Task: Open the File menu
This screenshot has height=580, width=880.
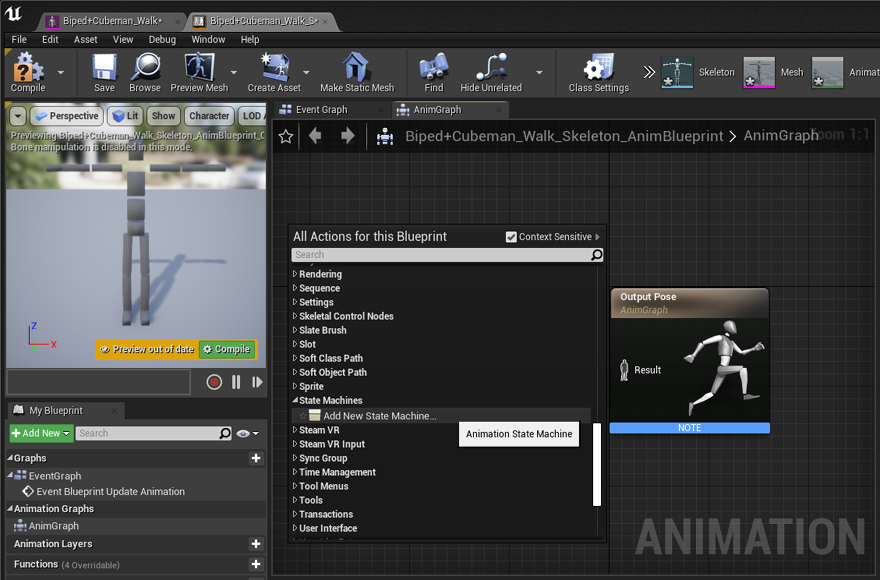Action: pyautogui.click(x=19, y=39)
